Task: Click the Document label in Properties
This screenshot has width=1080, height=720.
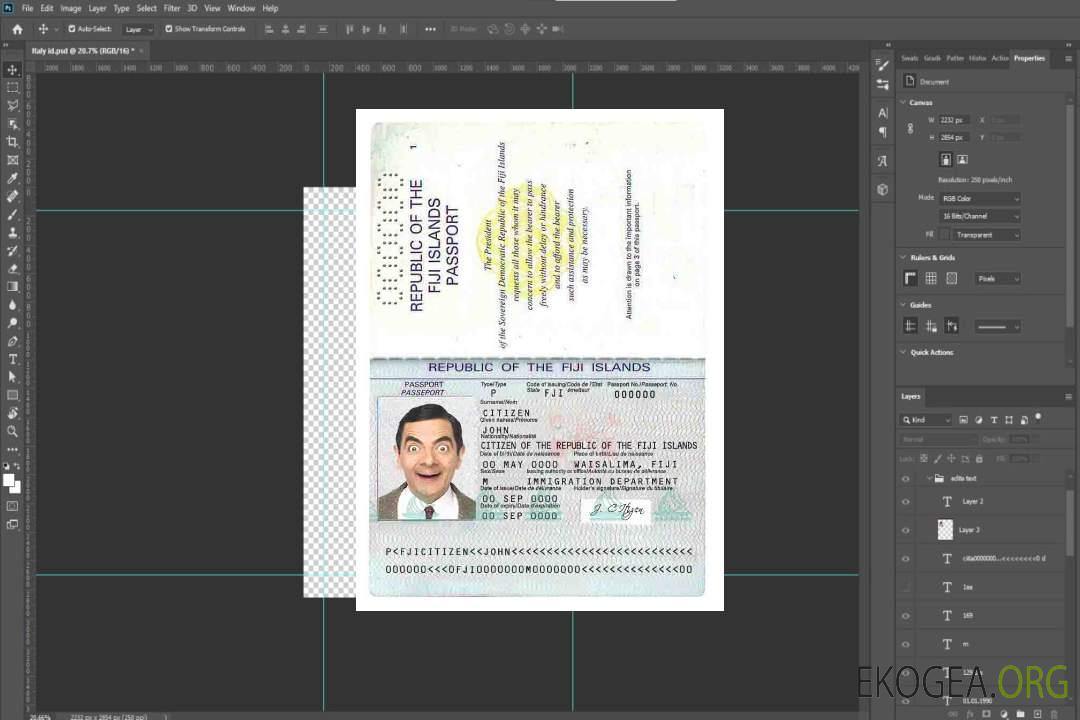Action: point(934,81)
